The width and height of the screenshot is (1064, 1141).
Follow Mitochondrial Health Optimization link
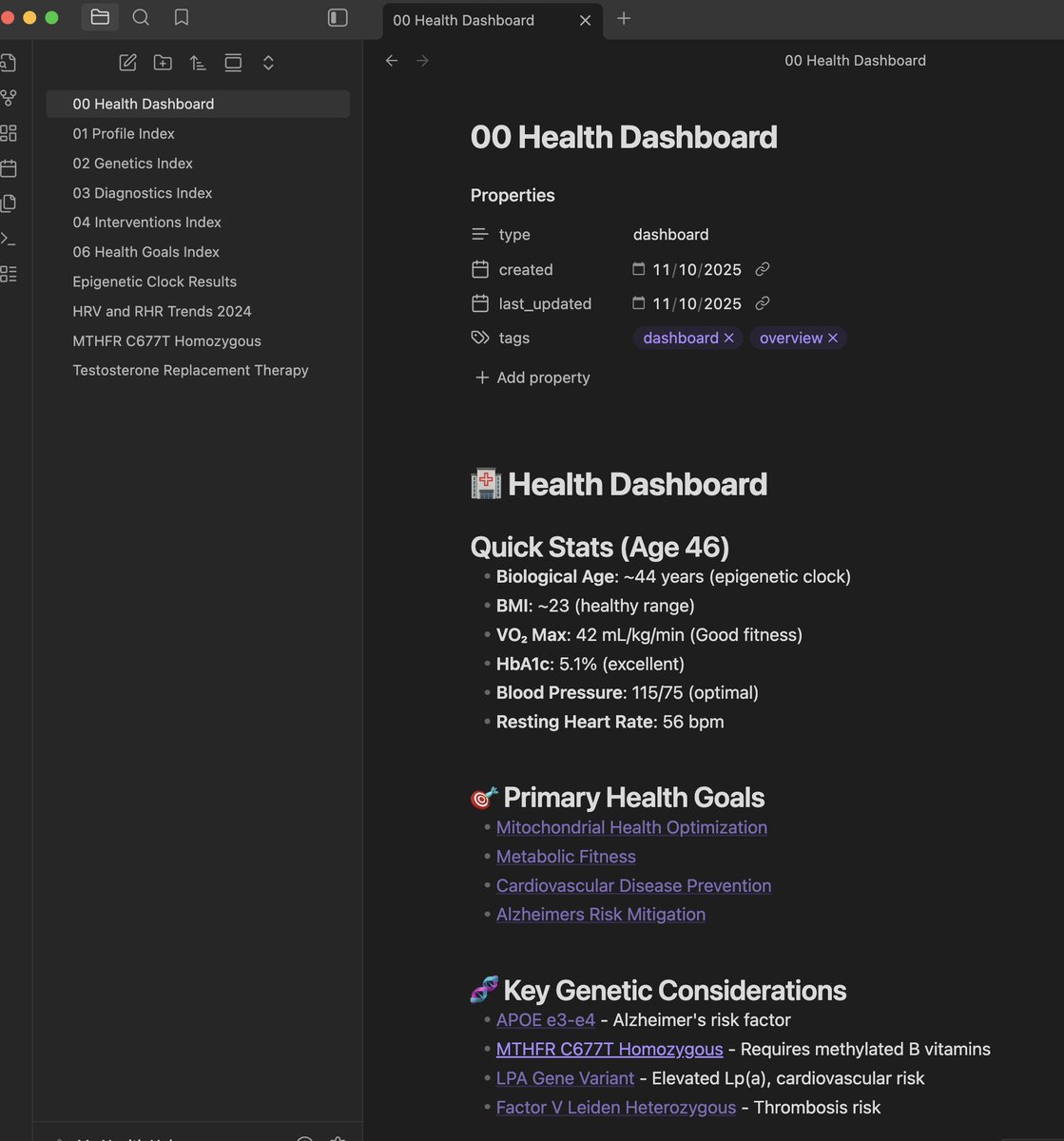click(x=631, y=827)
